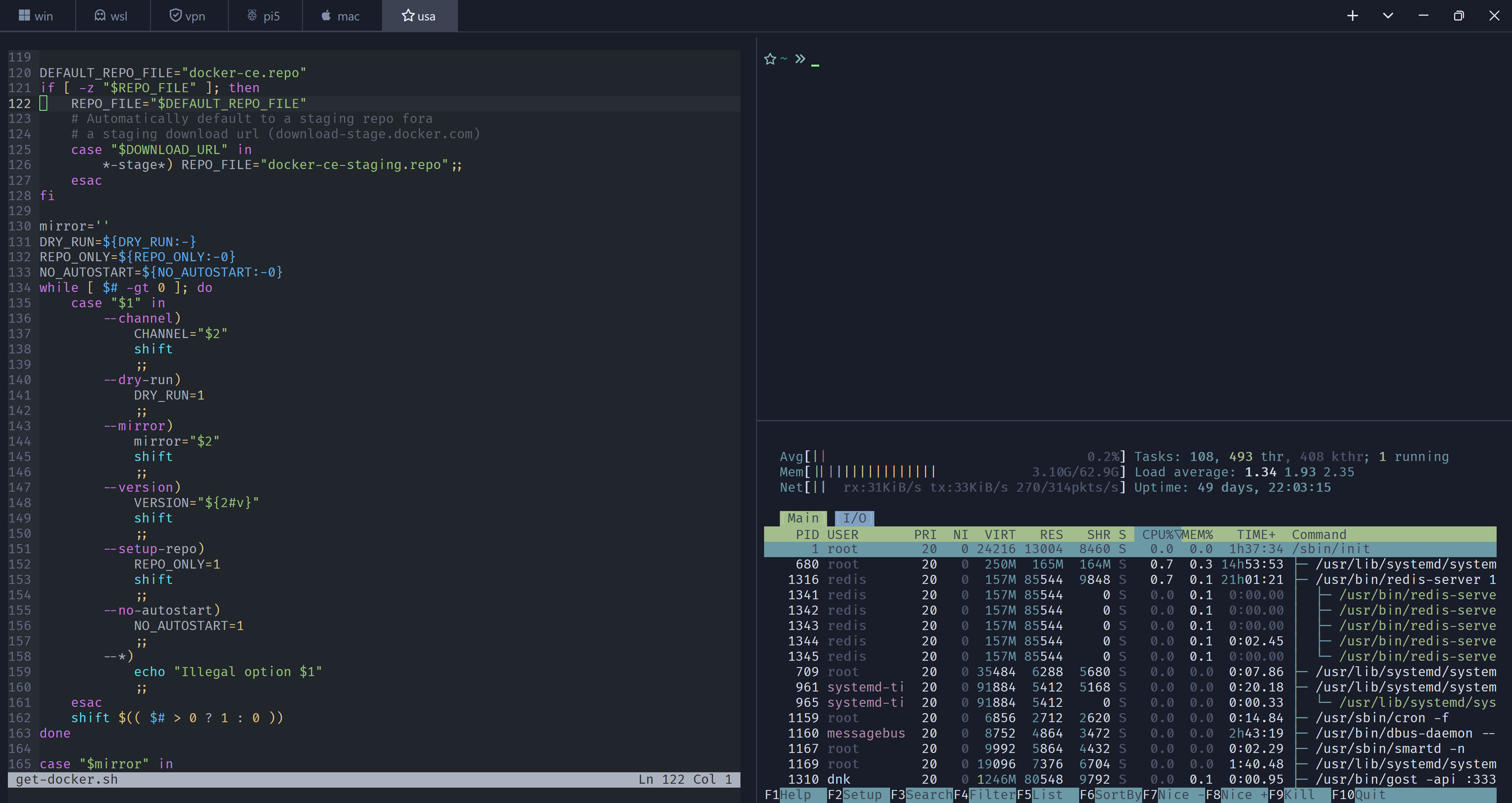The width and height of the screenshot is (1512, 803).
Task: Open the vpn terminal tab
Action: (188, 16)
